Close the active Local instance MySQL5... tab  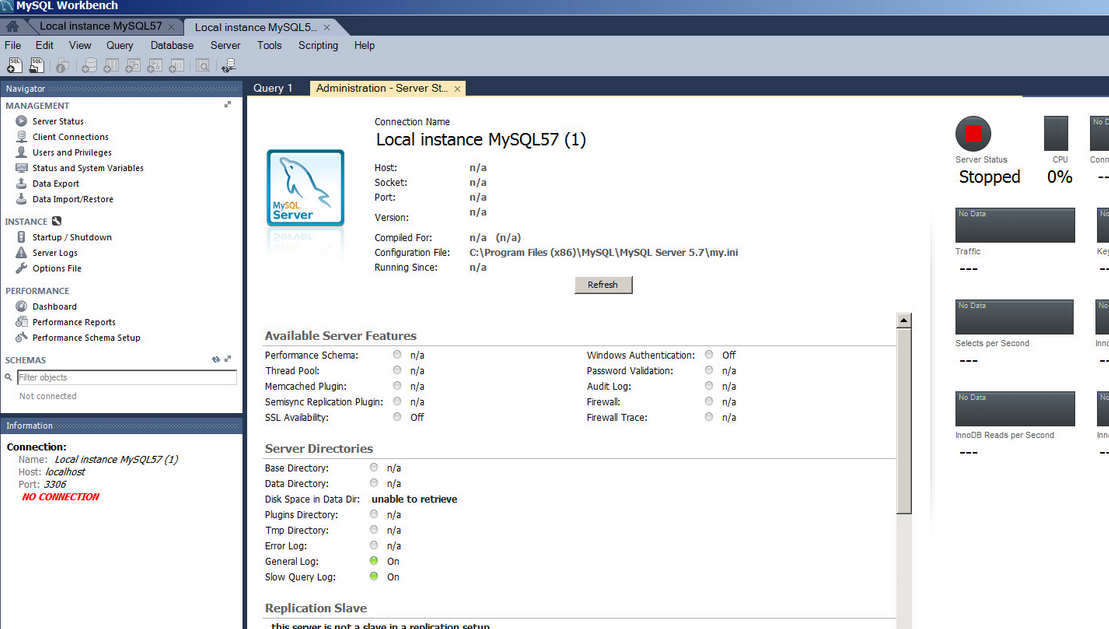point(327,28)
